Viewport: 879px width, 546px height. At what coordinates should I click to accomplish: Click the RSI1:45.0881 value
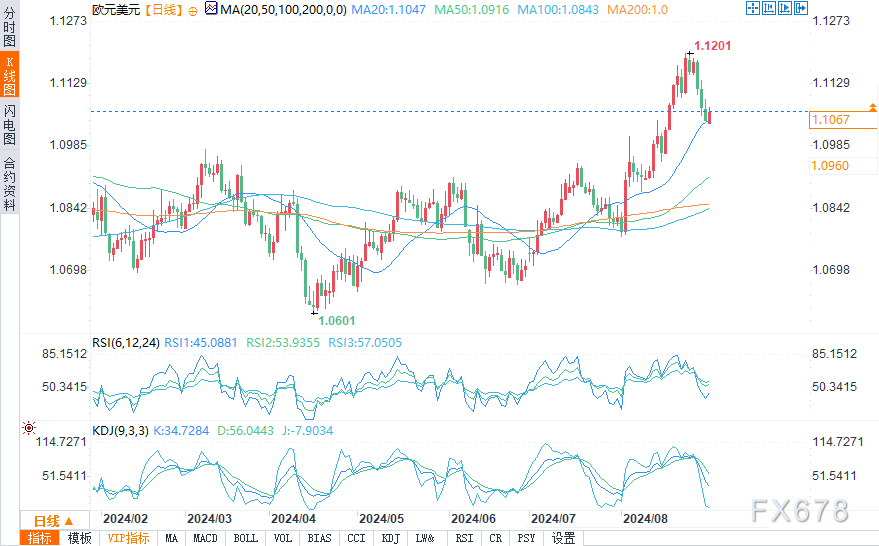click(x=201, y=343)
